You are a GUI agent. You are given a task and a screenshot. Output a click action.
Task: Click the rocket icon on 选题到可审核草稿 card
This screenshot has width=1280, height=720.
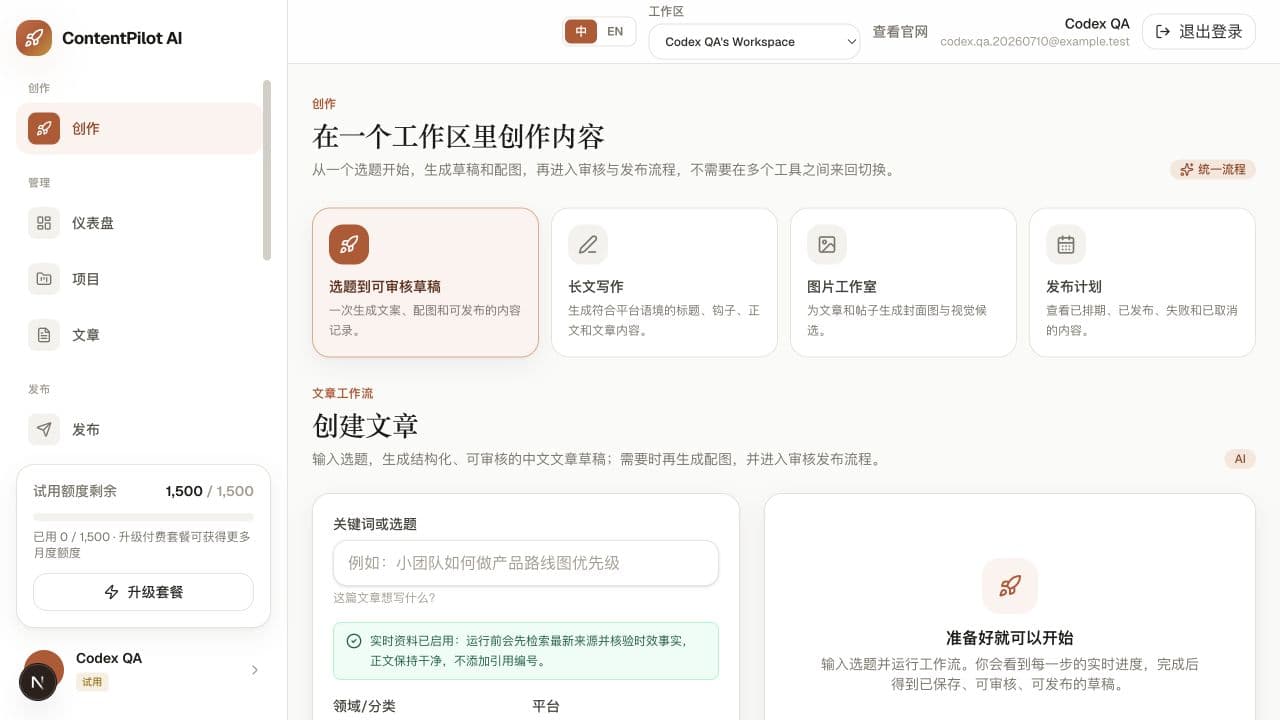[x=349, y=244]
